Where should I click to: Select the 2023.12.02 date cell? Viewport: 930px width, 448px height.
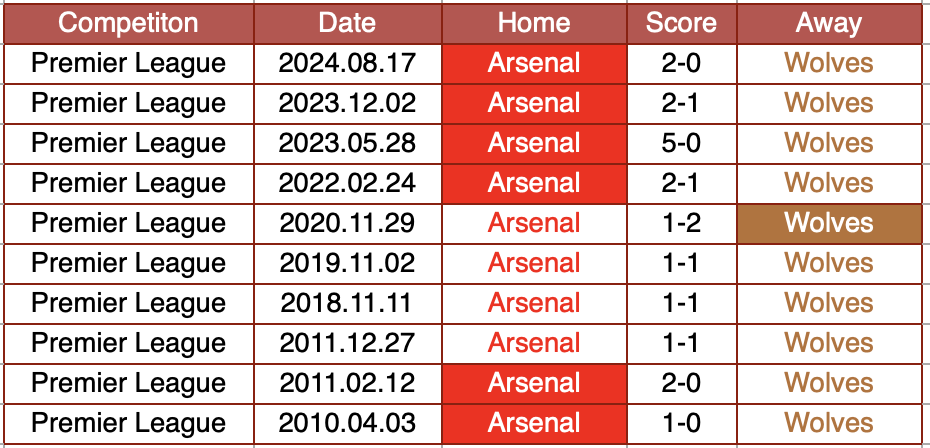tap(347, 103)
